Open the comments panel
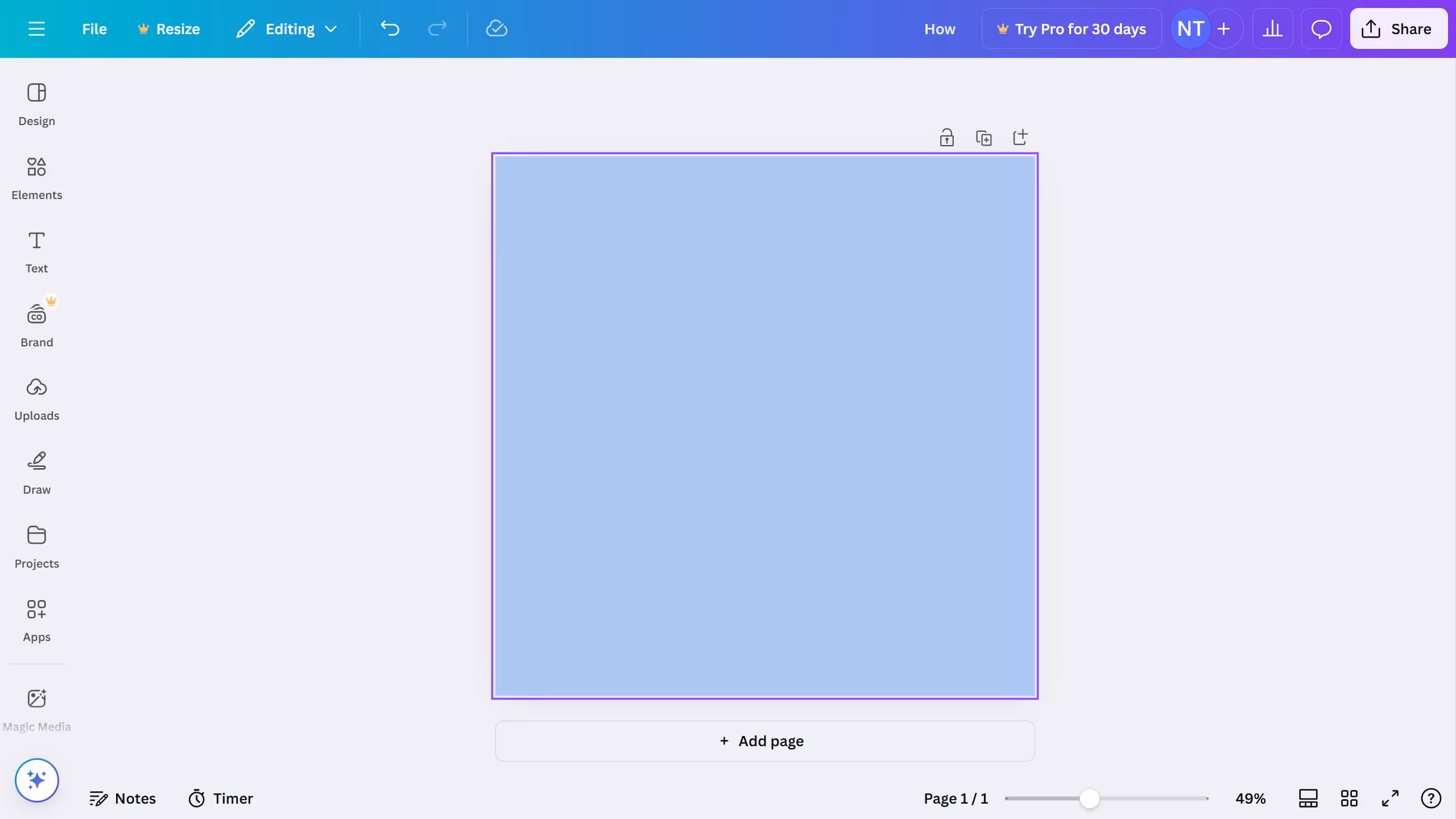Image resolution: width=1456 pixels, height=819 pixels. 1321,28
